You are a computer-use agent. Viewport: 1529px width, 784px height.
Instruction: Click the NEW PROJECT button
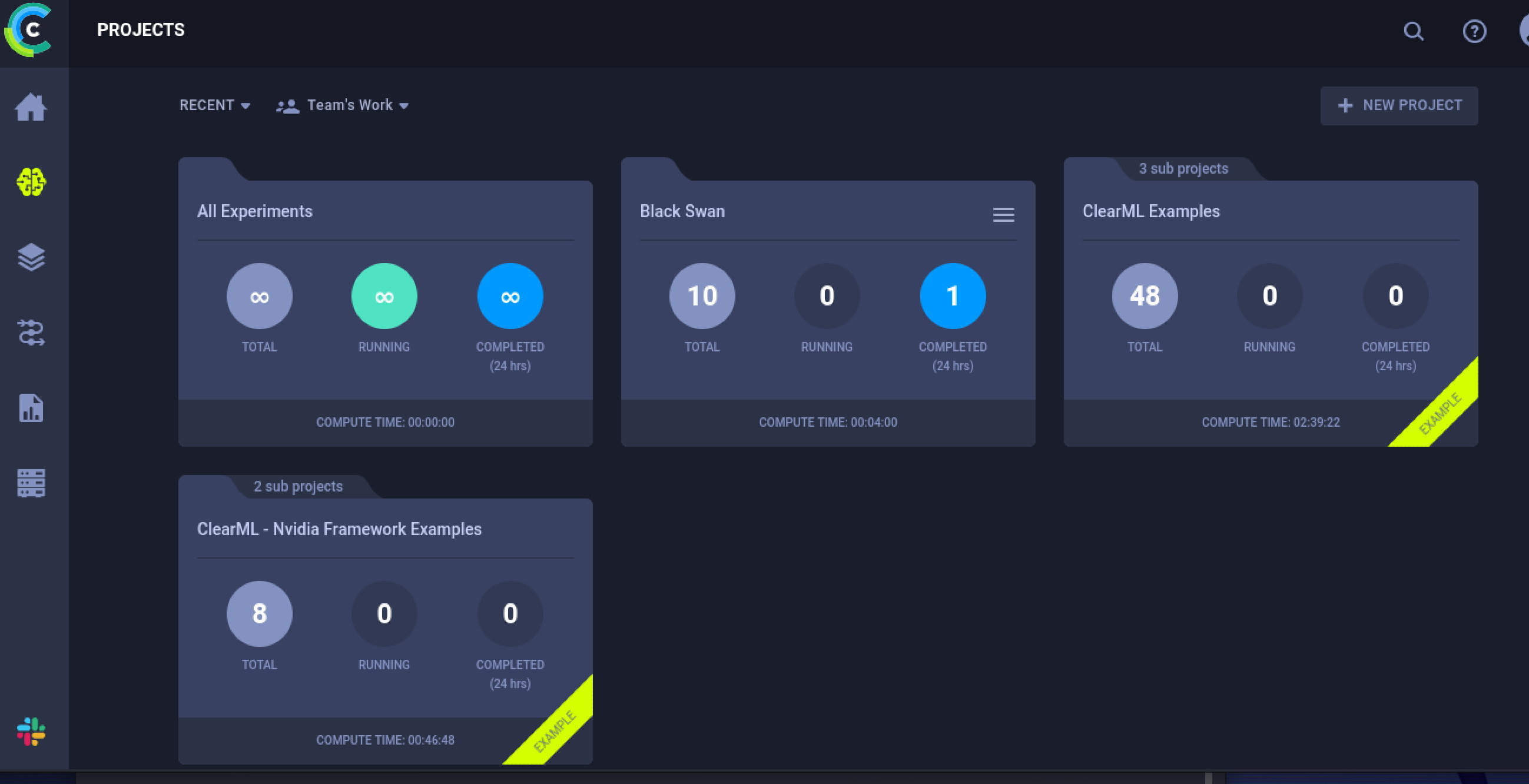click(1399, 105)
